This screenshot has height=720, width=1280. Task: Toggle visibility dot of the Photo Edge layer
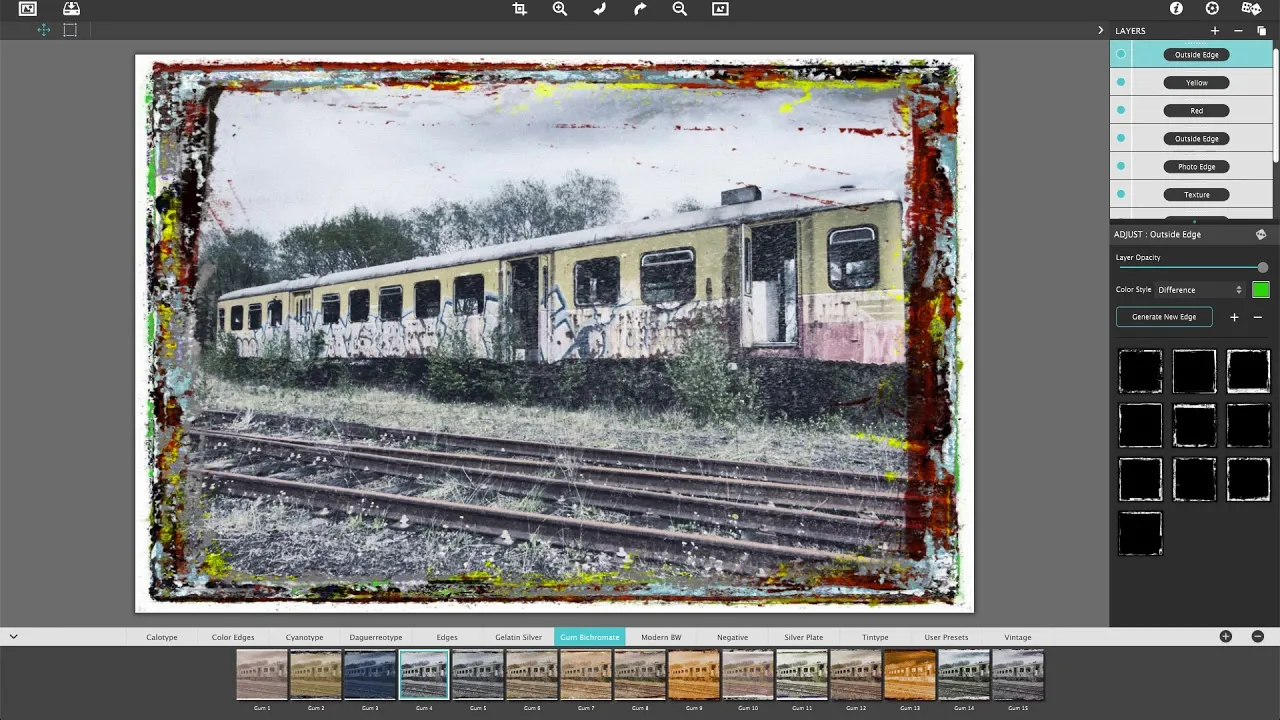(x=1121, y=166)
